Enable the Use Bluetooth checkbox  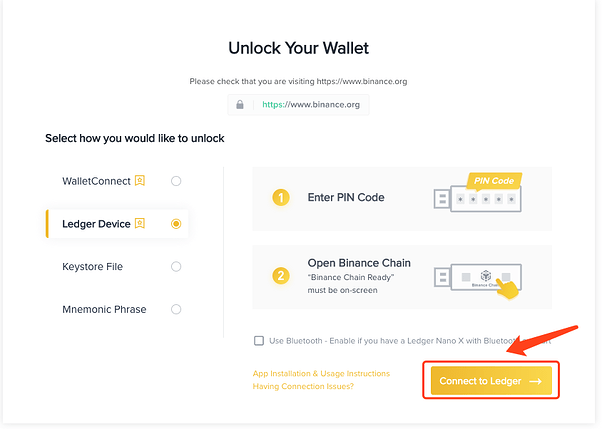[x=259, y=340]
